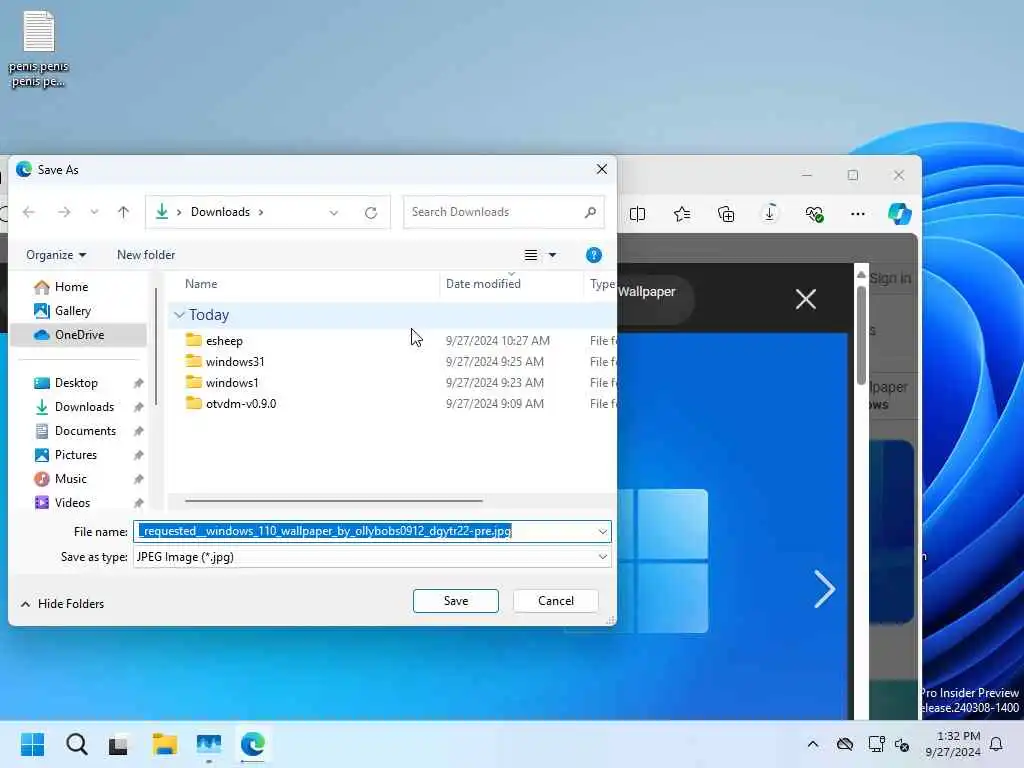1024x768 pixels.
Task: Change view layout icon
Action: (x=531, y=255)
